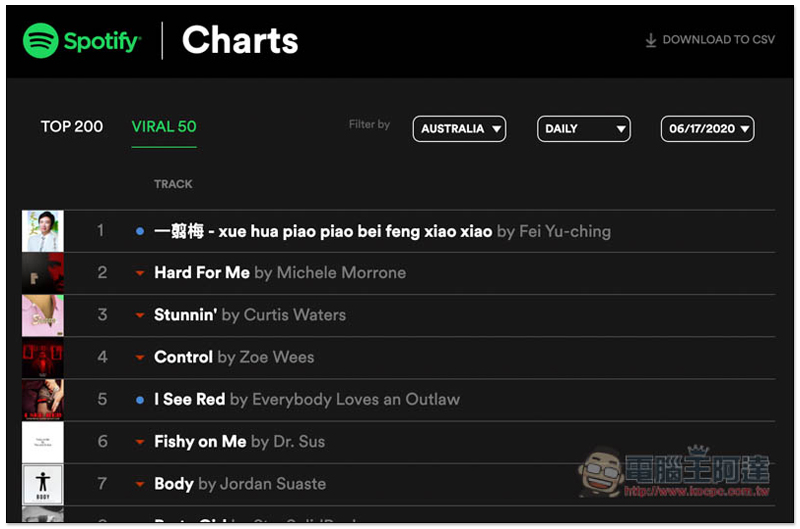Screen dimensions: 800x529
Task: Click the Charts header title
Action: (x=240, y=41)
